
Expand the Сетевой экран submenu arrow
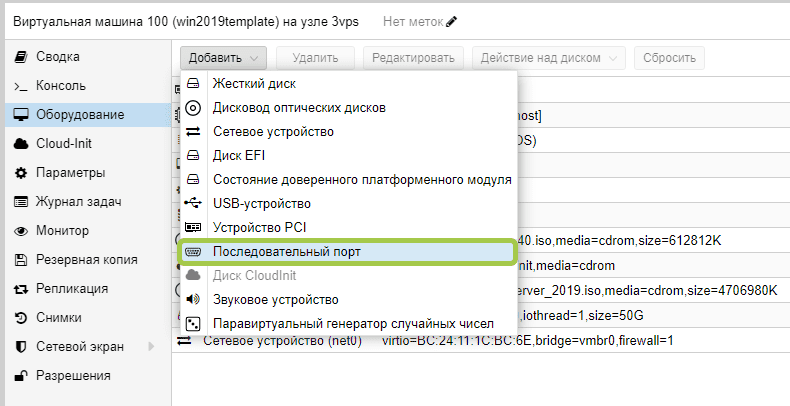click(151, 347)
